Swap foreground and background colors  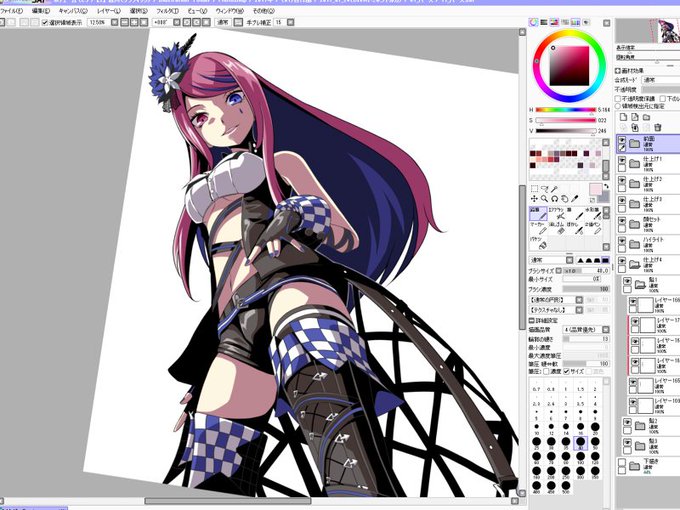tap(606, 186)
